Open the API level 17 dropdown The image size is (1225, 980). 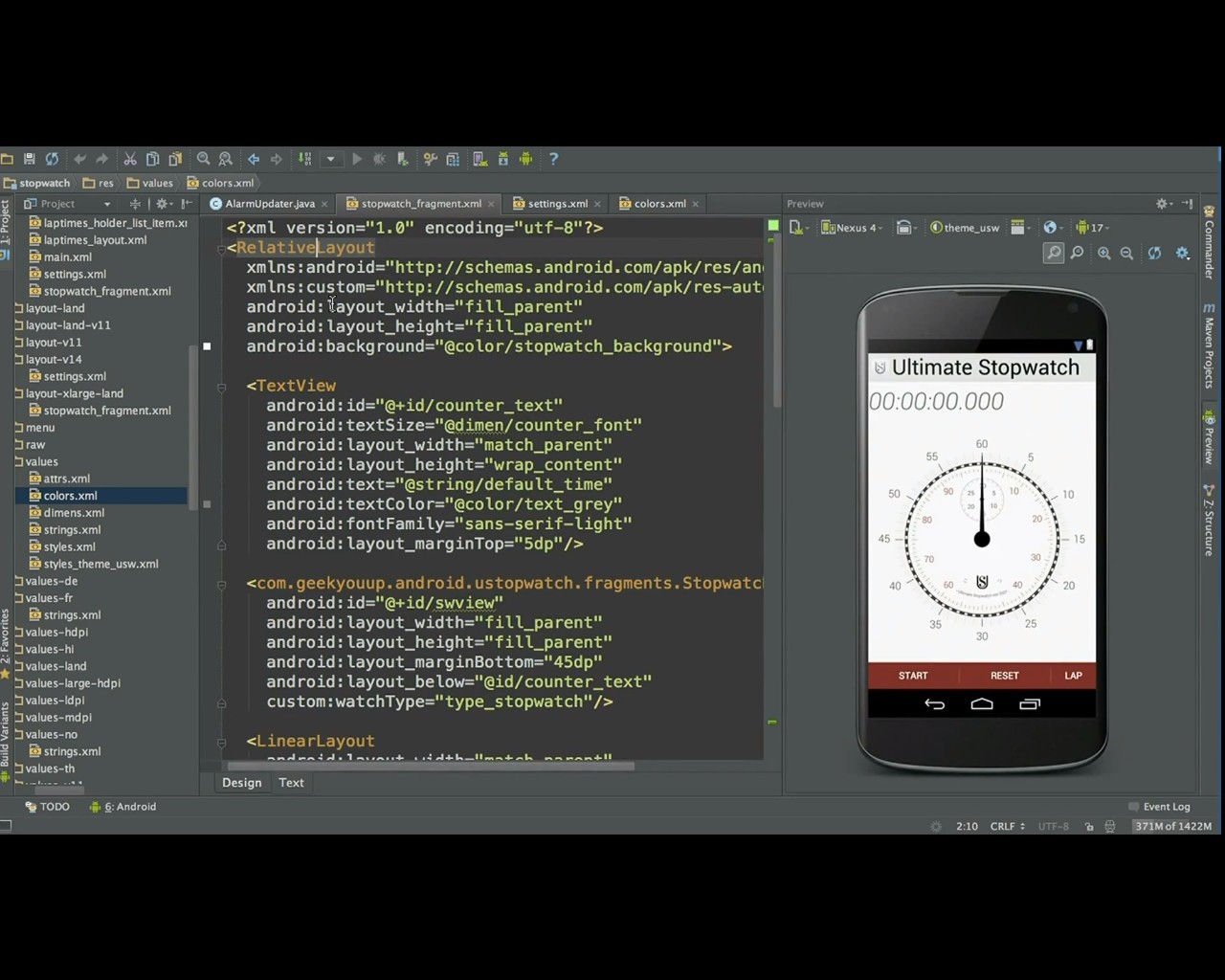(1091, 228)
